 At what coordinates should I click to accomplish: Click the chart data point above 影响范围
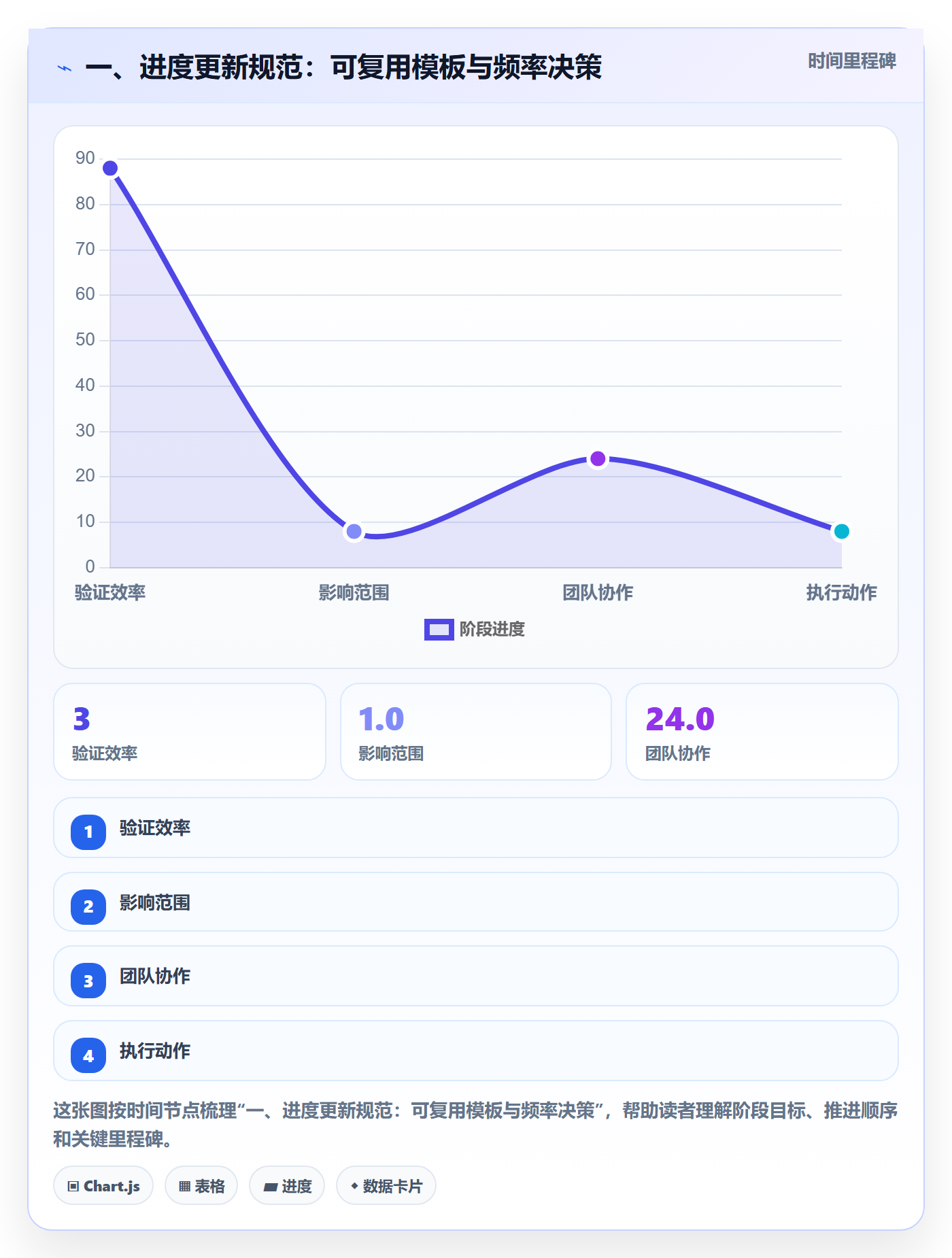(354, 531)
